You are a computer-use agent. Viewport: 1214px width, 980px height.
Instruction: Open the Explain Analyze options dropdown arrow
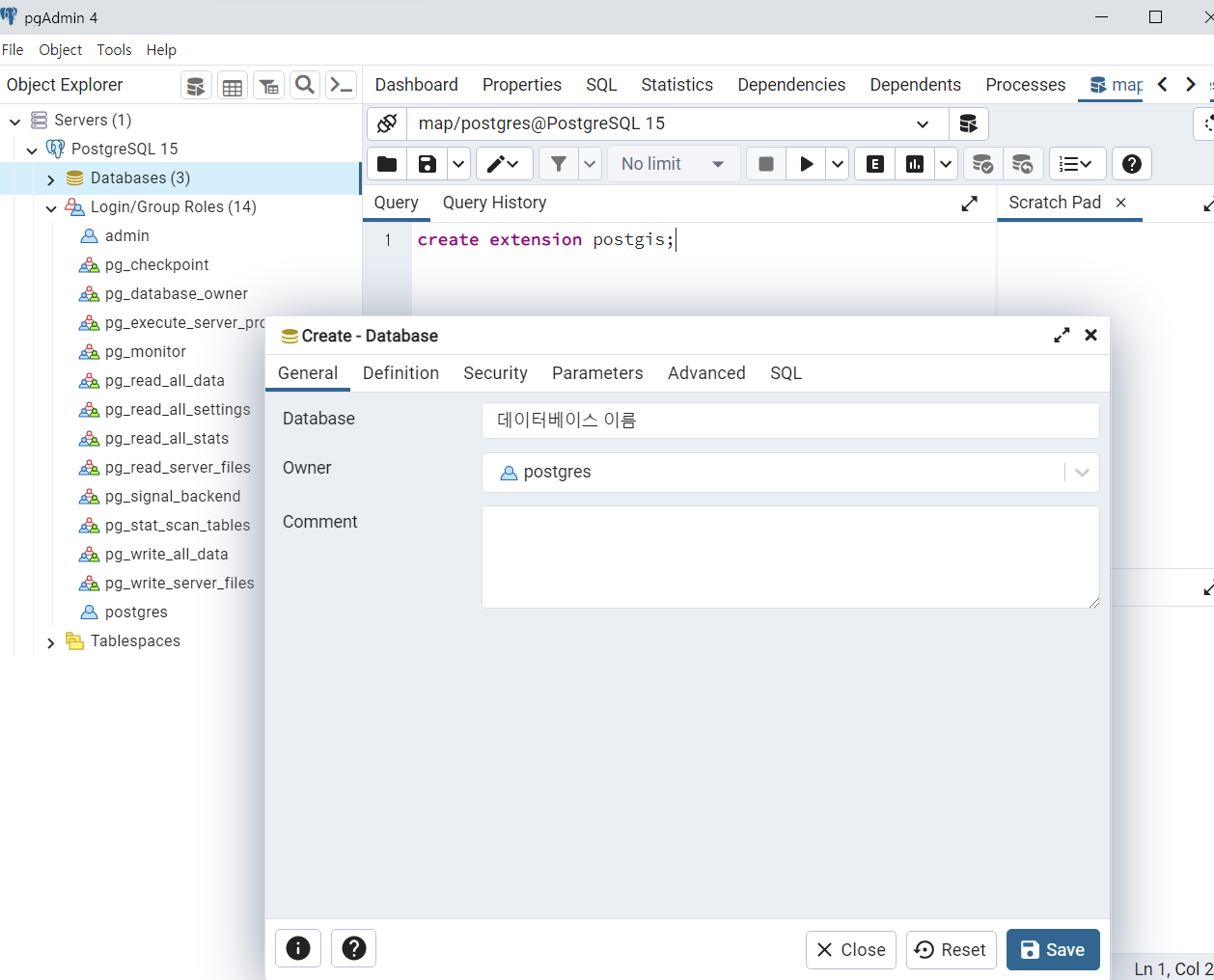pos(947,164)
